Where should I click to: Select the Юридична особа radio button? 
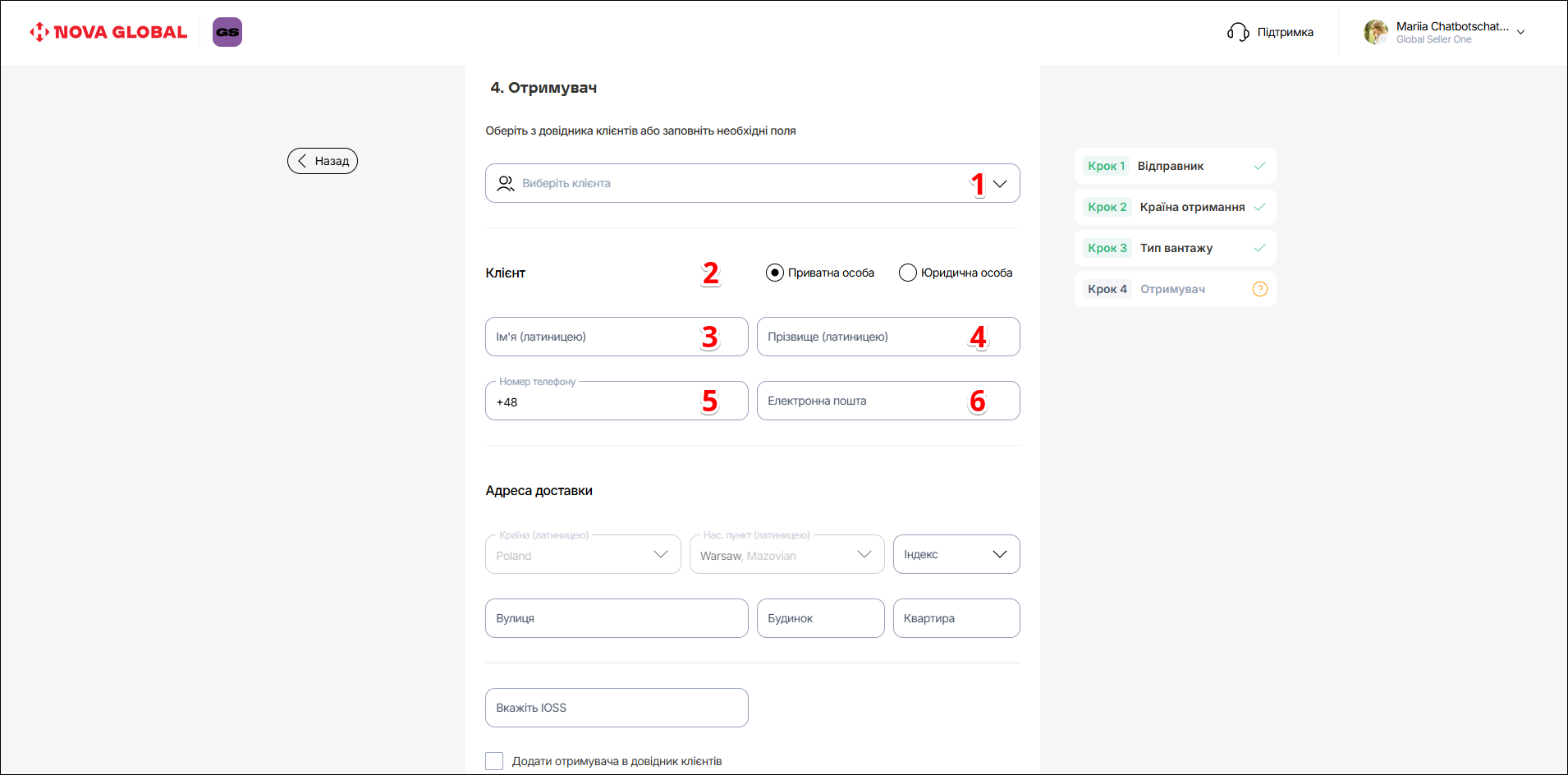click(x=907, y=273)
